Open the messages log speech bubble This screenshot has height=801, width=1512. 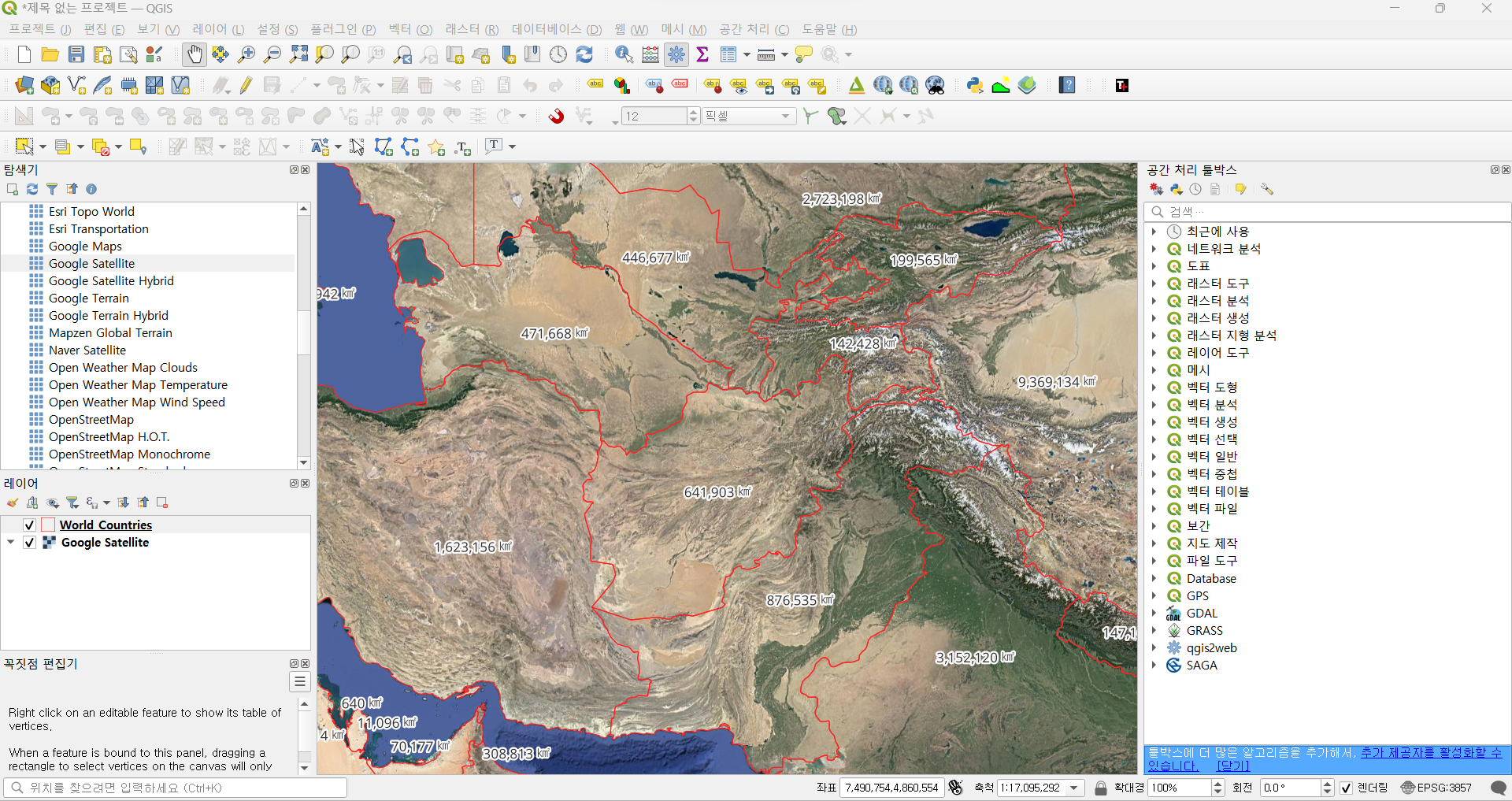pos(1499,788)
